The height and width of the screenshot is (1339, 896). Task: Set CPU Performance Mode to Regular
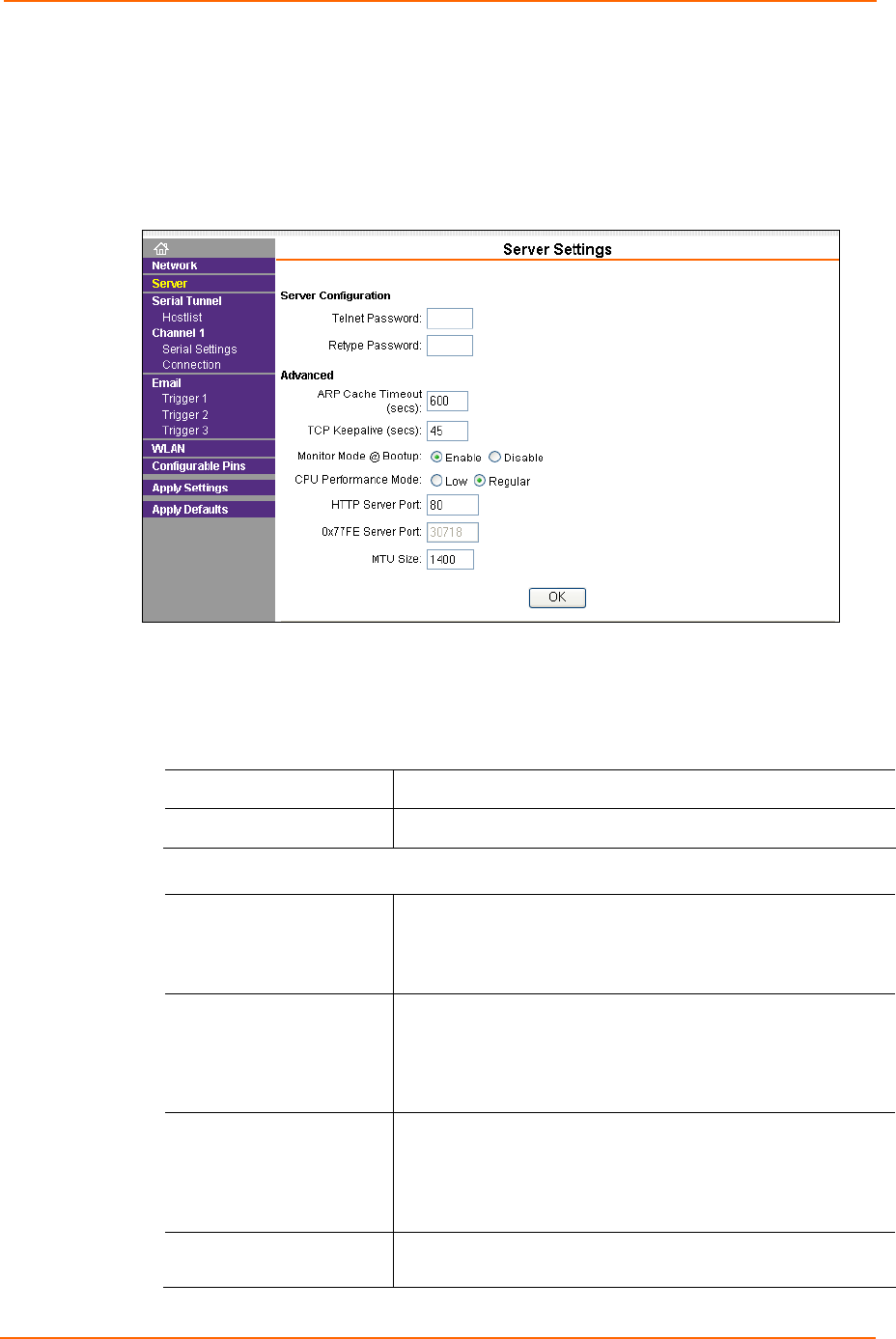(x=480, y=481)
